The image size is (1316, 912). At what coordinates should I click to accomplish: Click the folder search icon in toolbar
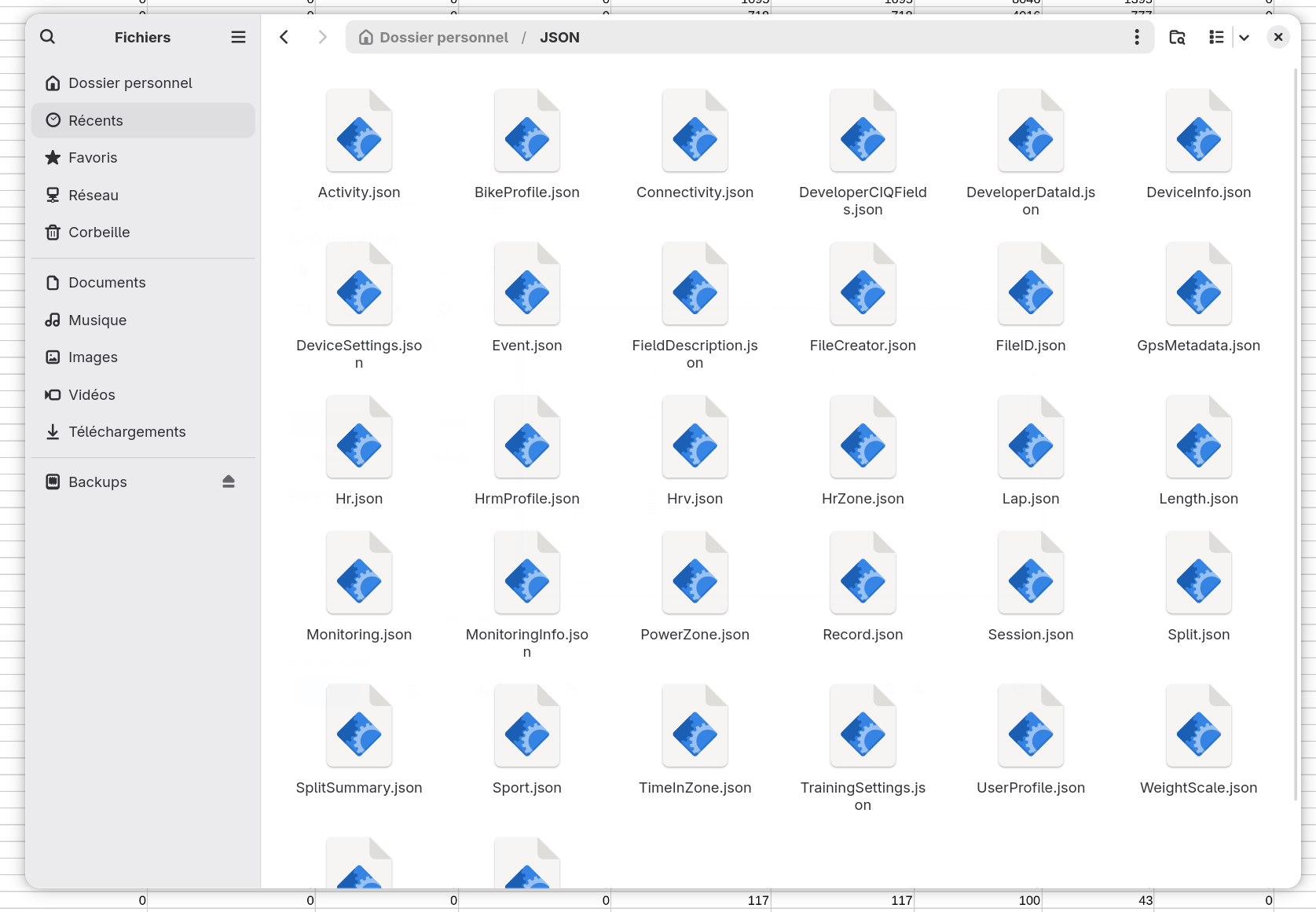1177,37
